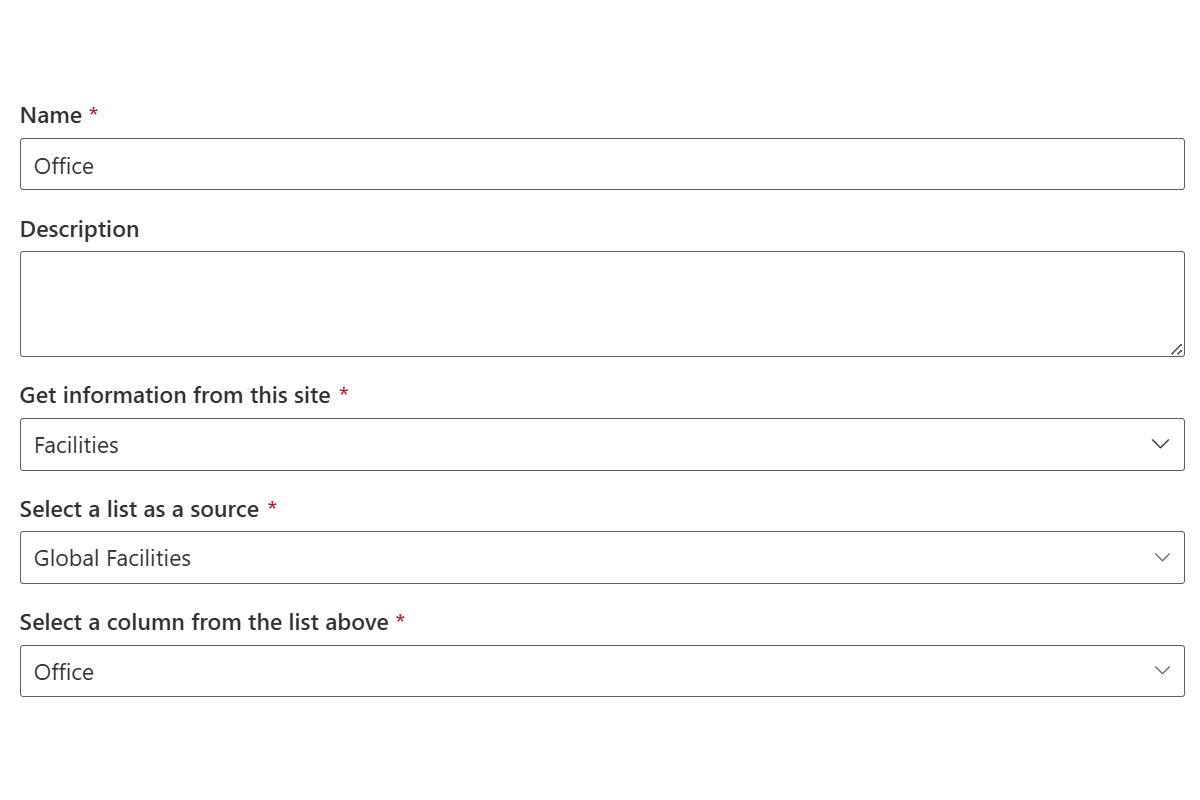Click the required asterisk after 'list above'
The width and height of the screenshot is (1200, 800).
(x=400, y=620)
